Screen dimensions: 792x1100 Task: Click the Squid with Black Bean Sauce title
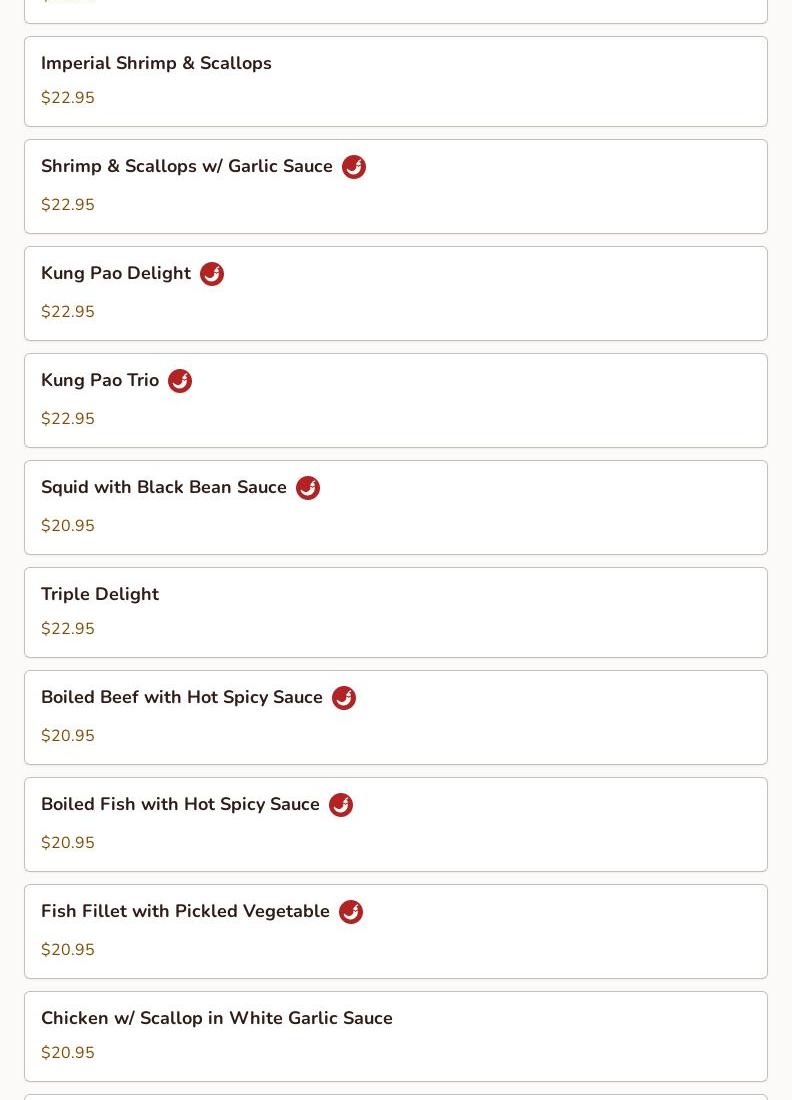[x=164, y=487]
